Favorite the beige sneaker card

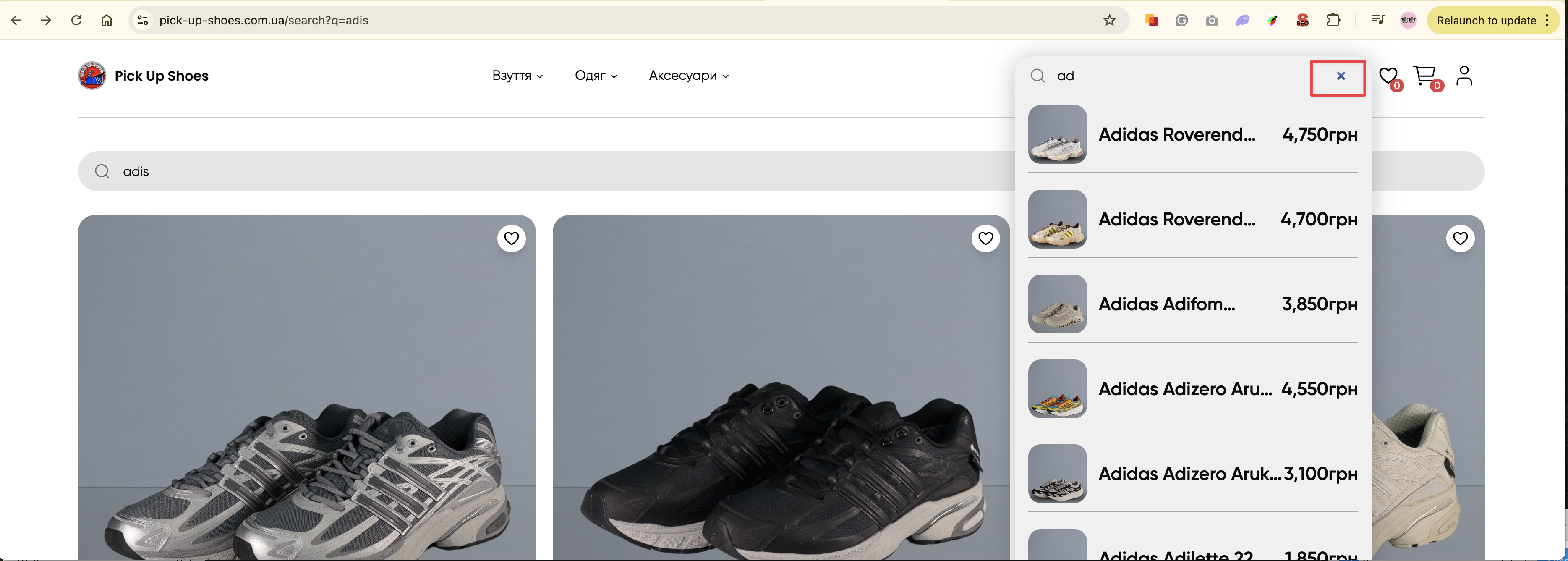point(1460,238)
